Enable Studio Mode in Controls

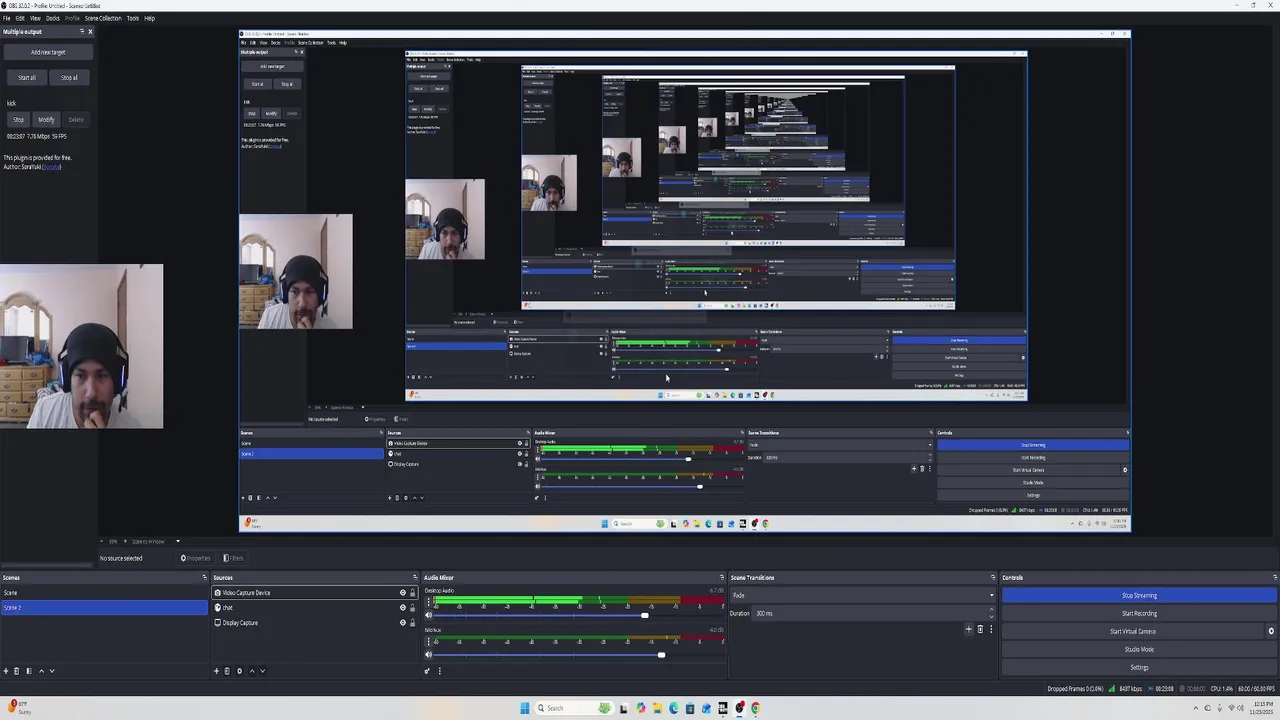[1139, 649]
